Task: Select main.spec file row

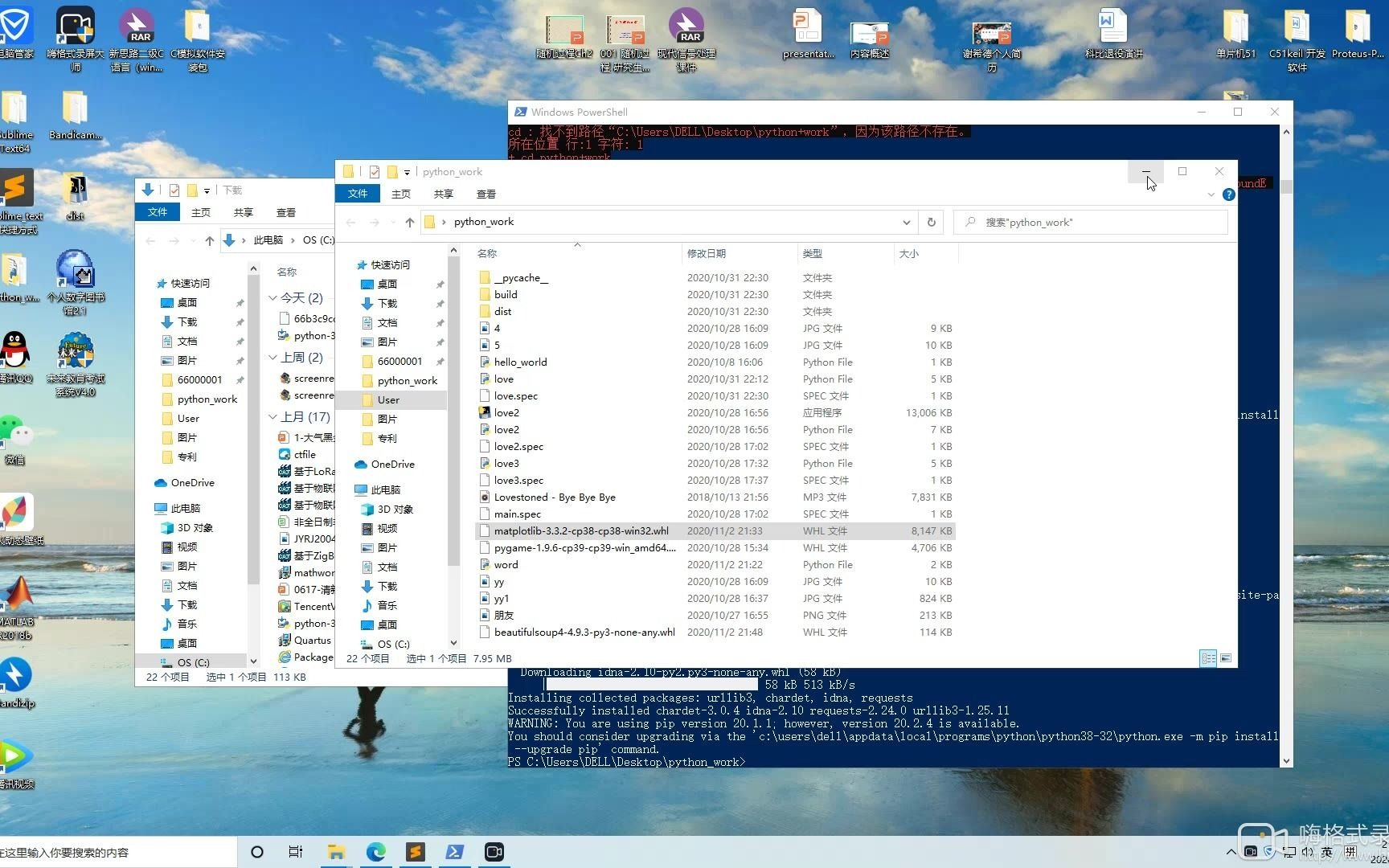Action: coord(716,514)
